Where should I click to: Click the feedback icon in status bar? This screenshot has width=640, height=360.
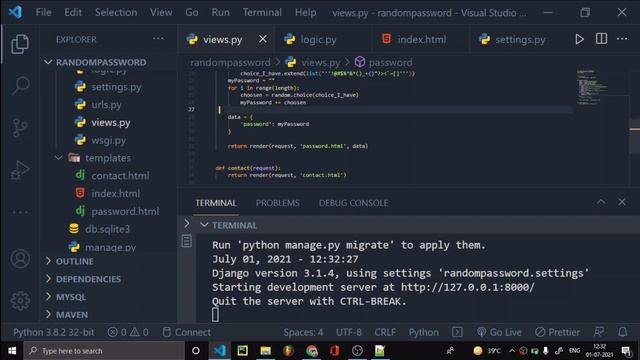tap(599, 332)
